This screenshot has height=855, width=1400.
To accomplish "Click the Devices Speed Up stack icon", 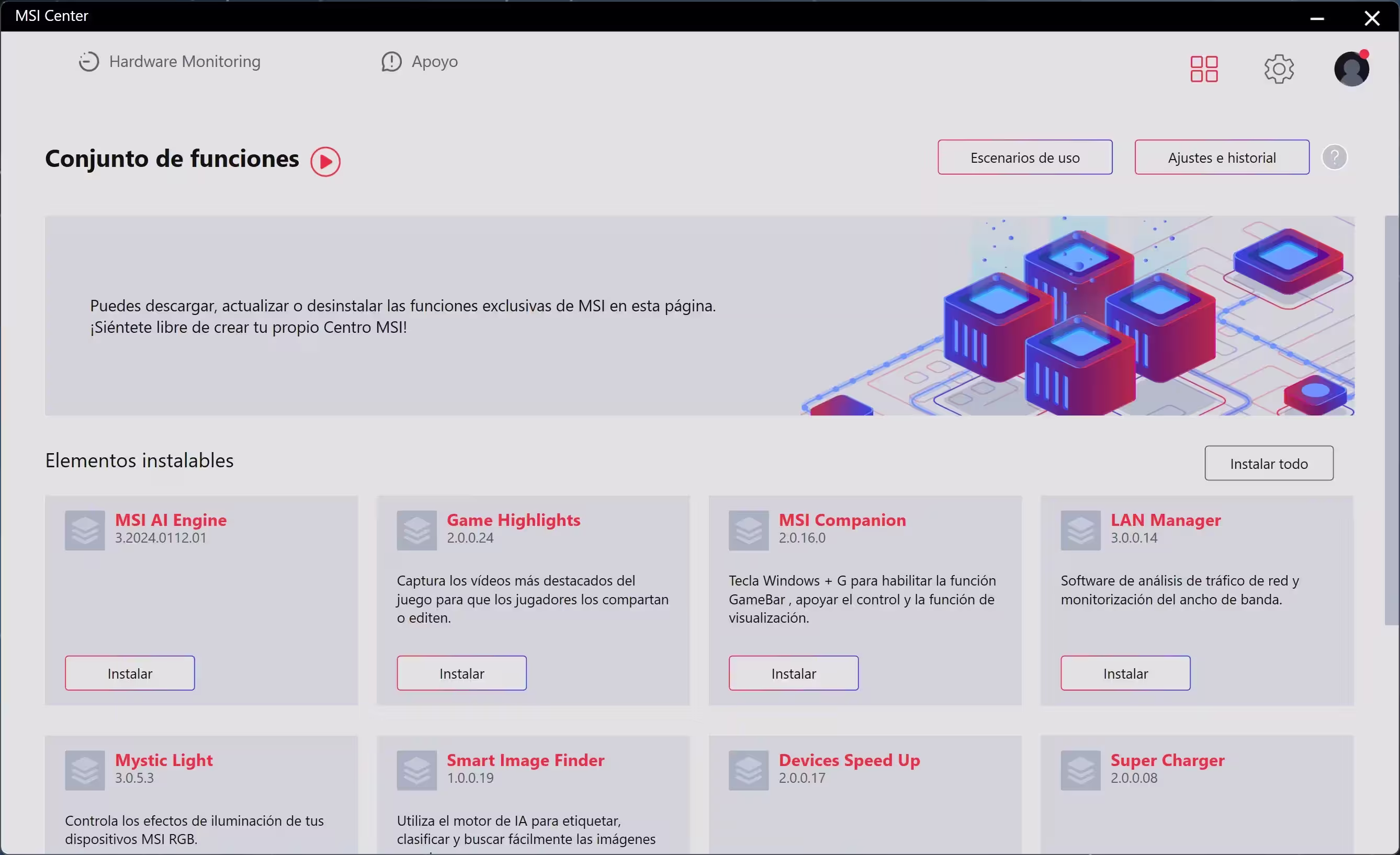I will pyautogui.click(x=749, y=771).
